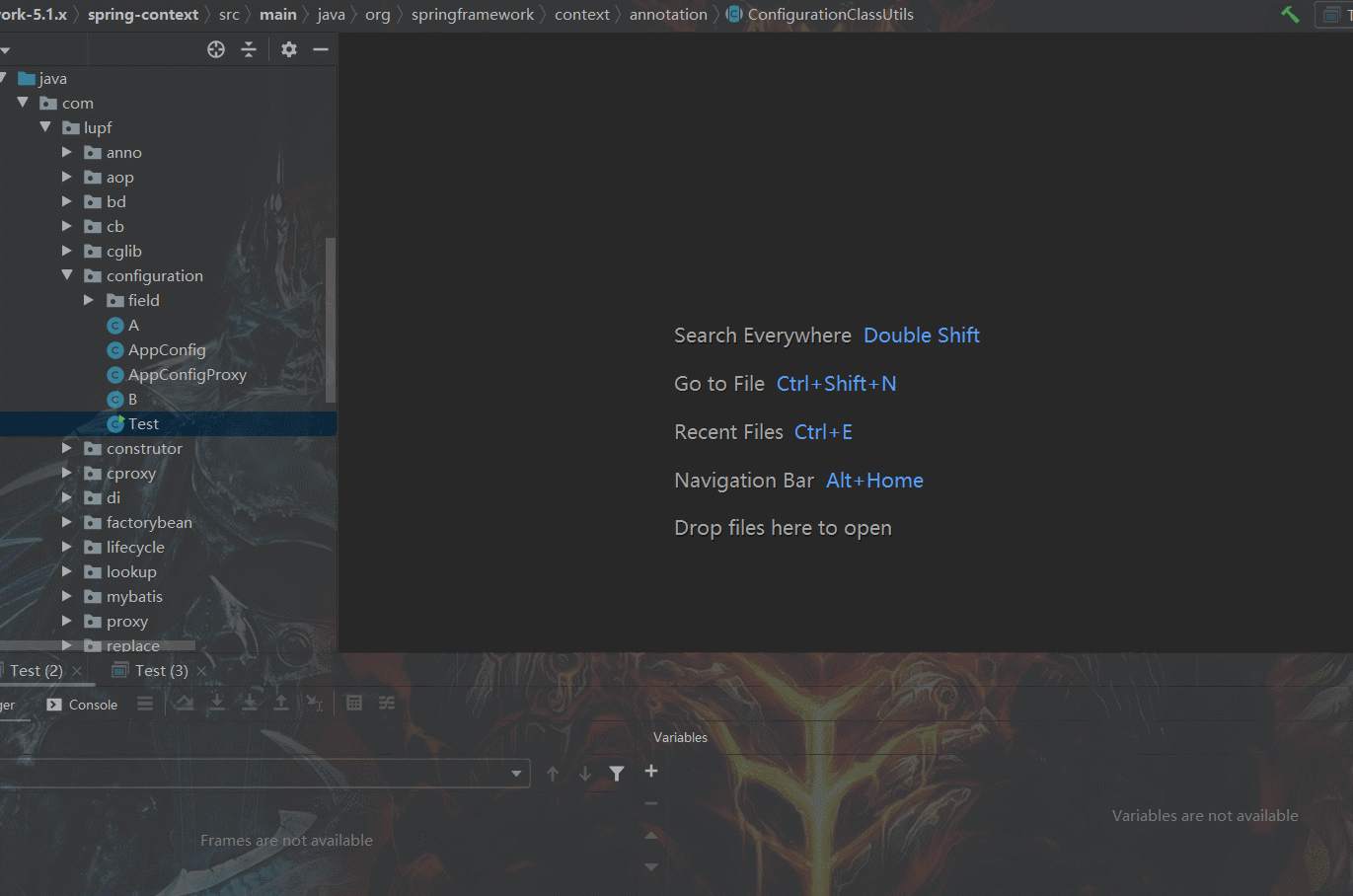Viewport: 1353px width, 896px height.
Task: Add a new watch with the plus icon
Action: (651, 771)
